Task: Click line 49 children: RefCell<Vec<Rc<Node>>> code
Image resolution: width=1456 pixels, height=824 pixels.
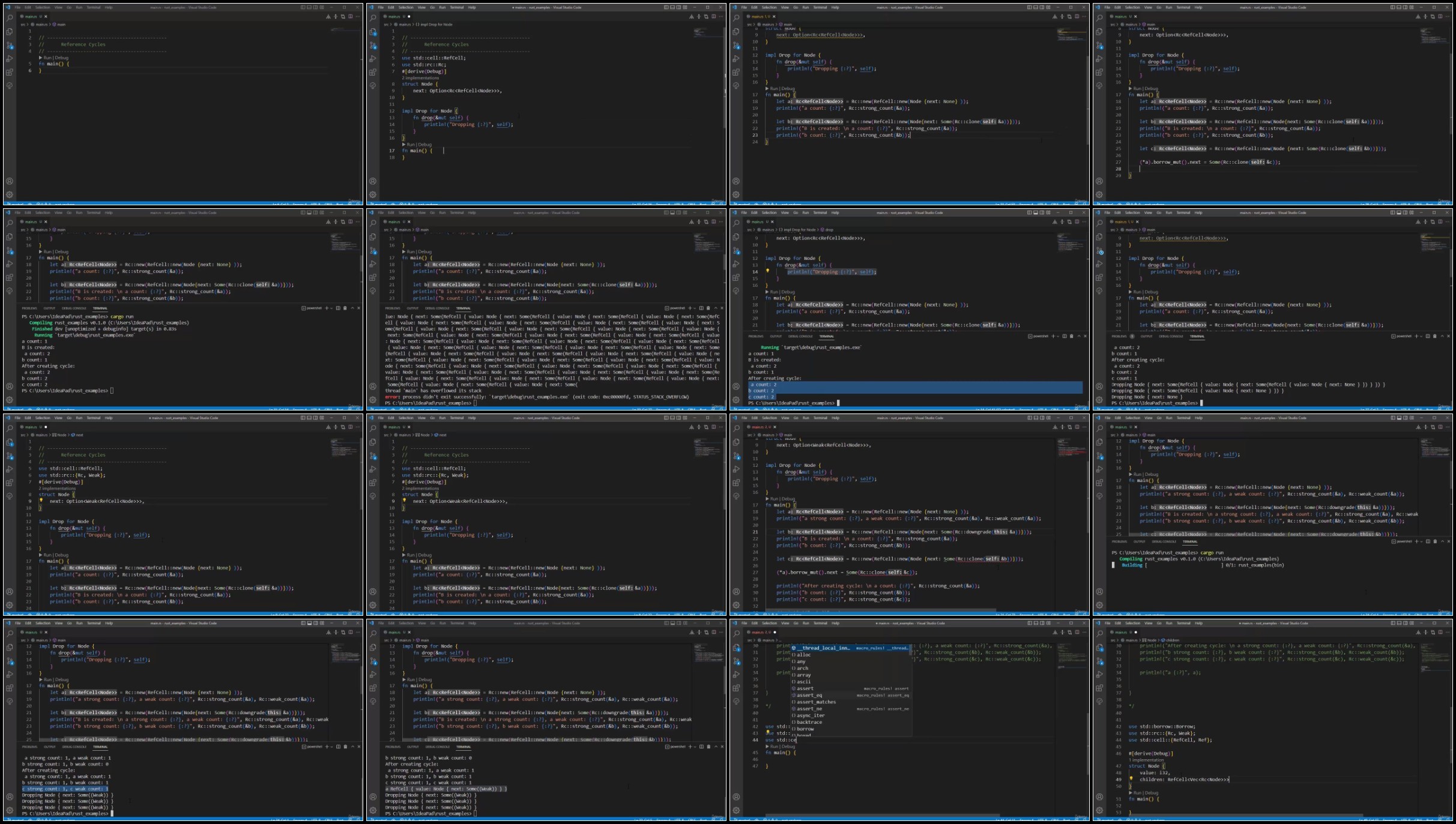Action: coord(1184,779)
